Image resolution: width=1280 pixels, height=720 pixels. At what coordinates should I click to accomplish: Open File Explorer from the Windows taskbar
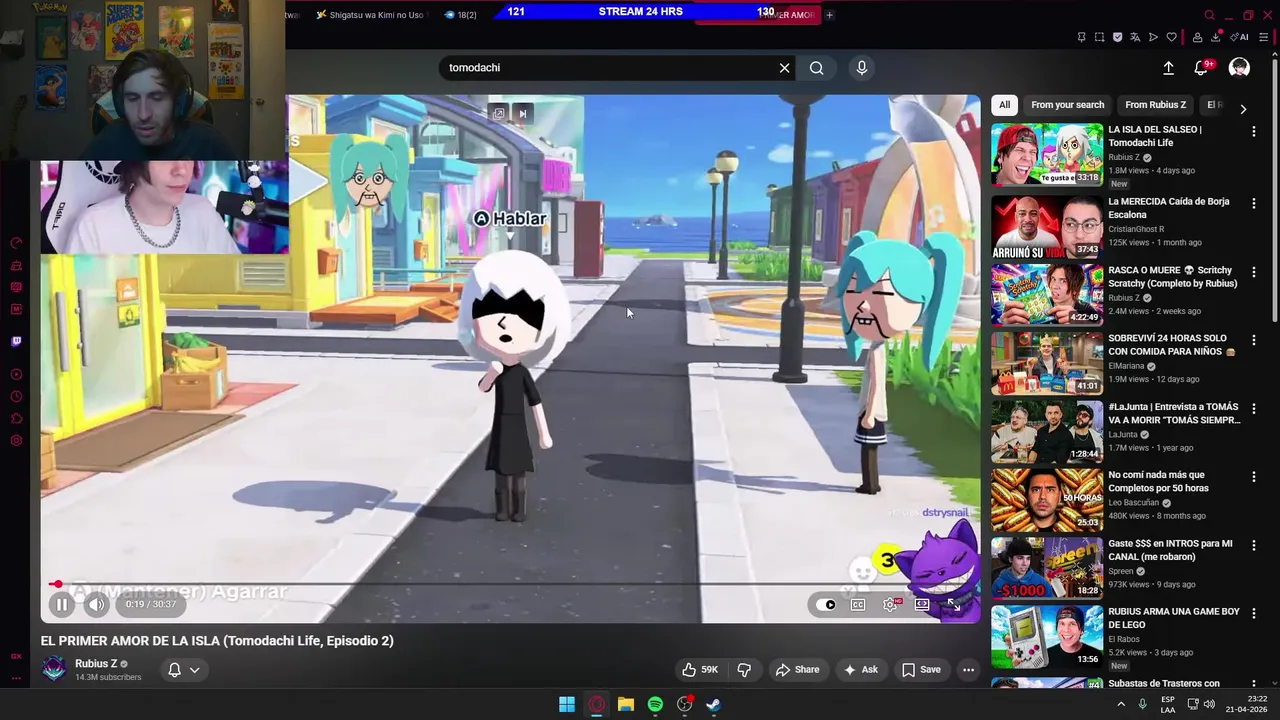626,704
